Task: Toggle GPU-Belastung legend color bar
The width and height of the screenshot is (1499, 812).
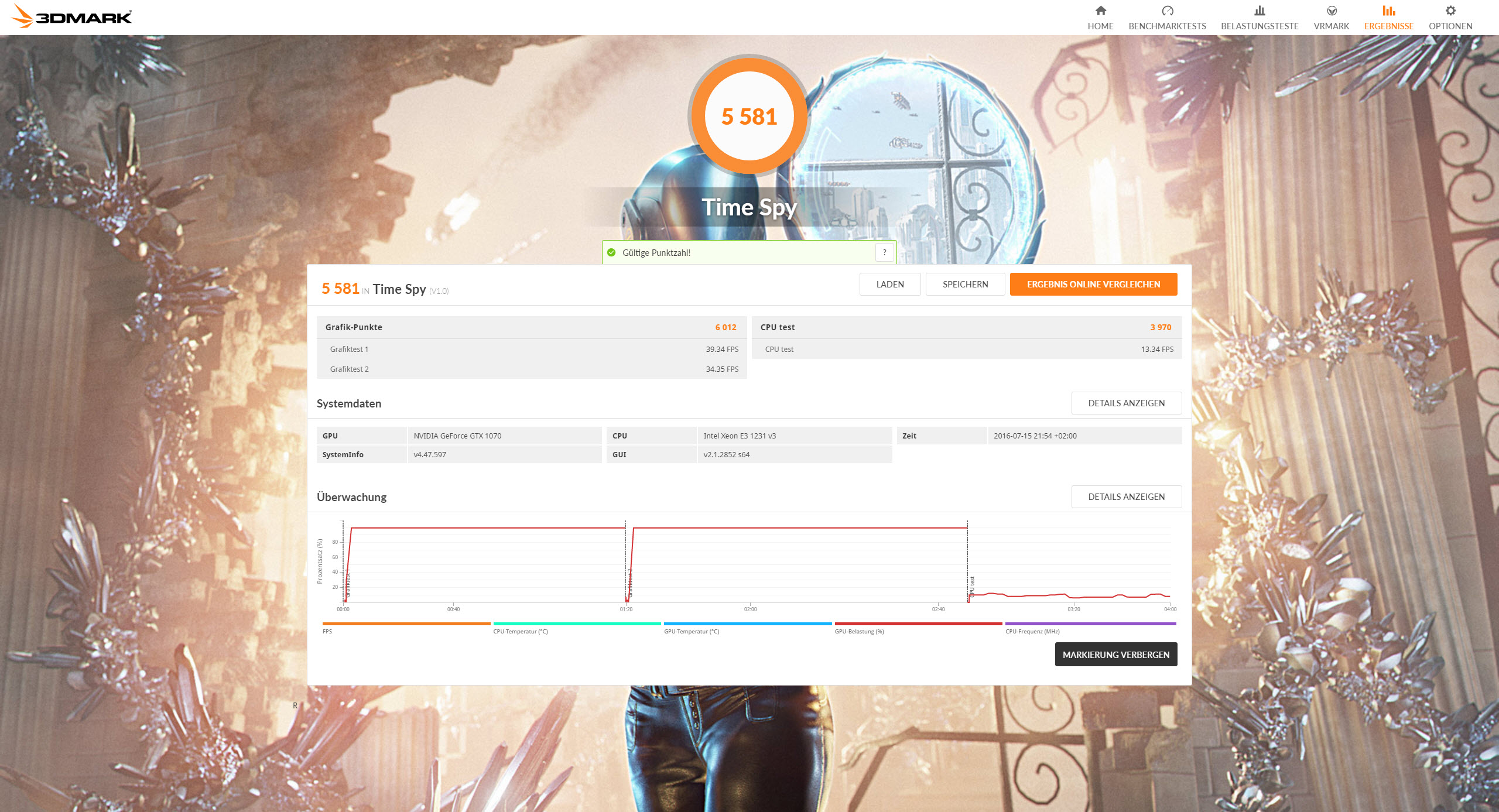Action: [918, 625]
